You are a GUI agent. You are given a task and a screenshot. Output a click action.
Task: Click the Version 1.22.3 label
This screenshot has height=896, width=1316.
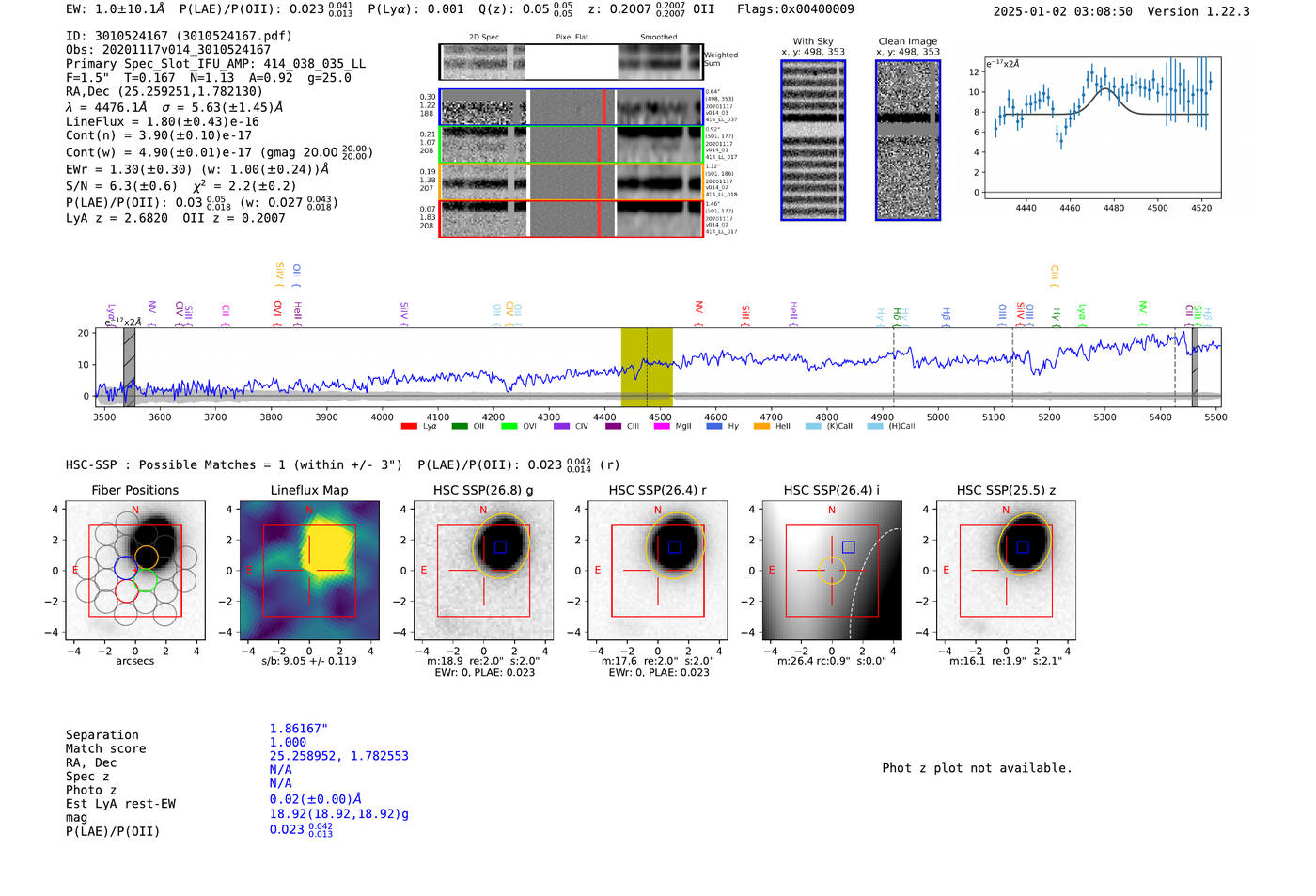coord(1198,11)
